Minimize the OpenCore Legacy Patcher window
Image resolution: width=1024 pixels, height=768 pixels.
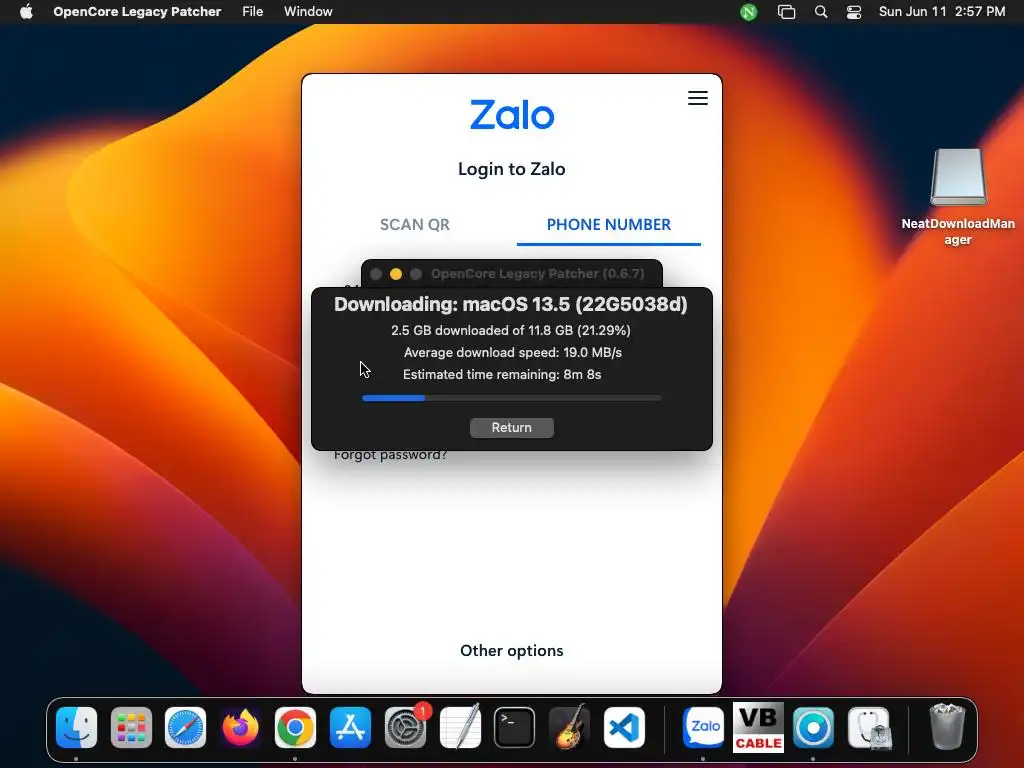point(396,274)
